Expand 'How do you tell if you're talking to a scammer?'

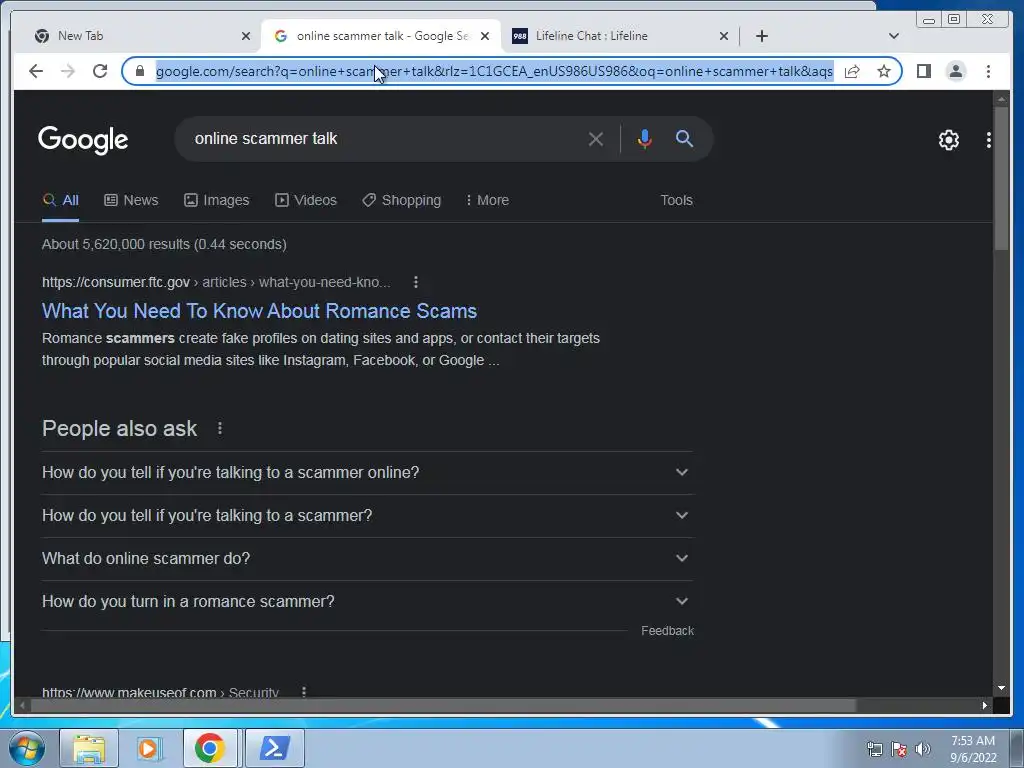367,515
